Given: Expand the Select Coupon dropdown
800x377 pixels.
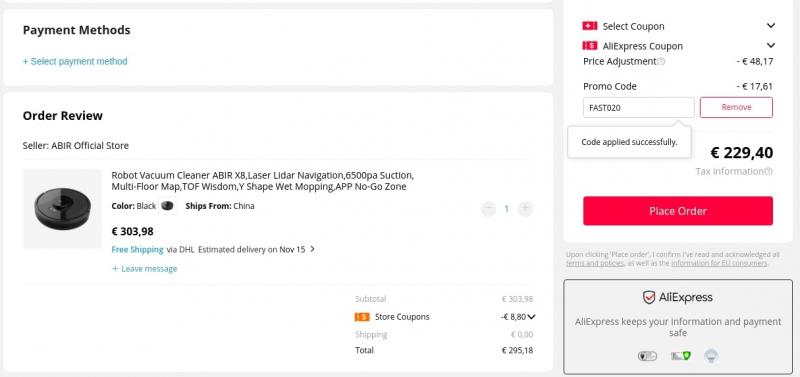Looking at the screenshot, I should click(770, 26).
